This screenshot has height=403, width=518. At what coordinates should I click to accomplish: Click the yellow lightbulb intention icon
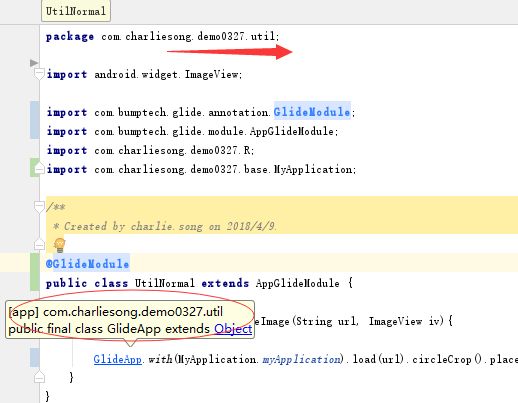click(60, 245)
